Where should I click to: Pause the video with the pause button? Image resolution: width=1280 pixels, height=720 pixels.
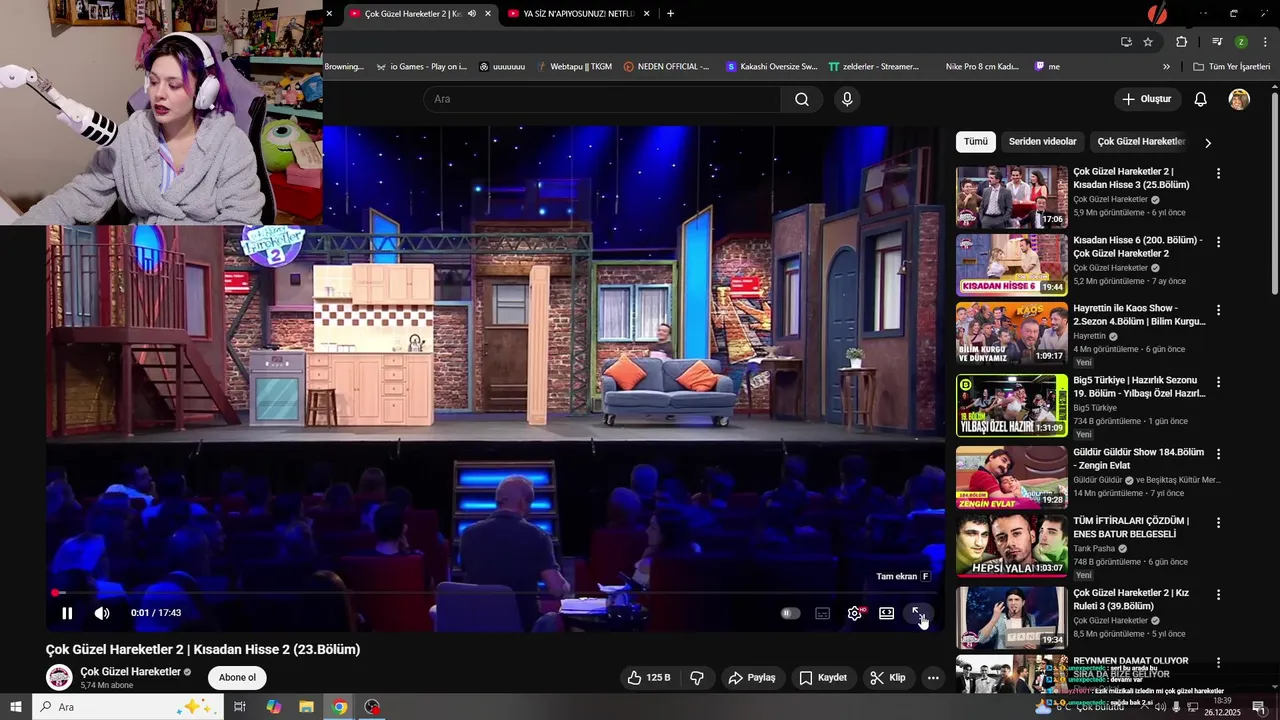pos(67,613)
